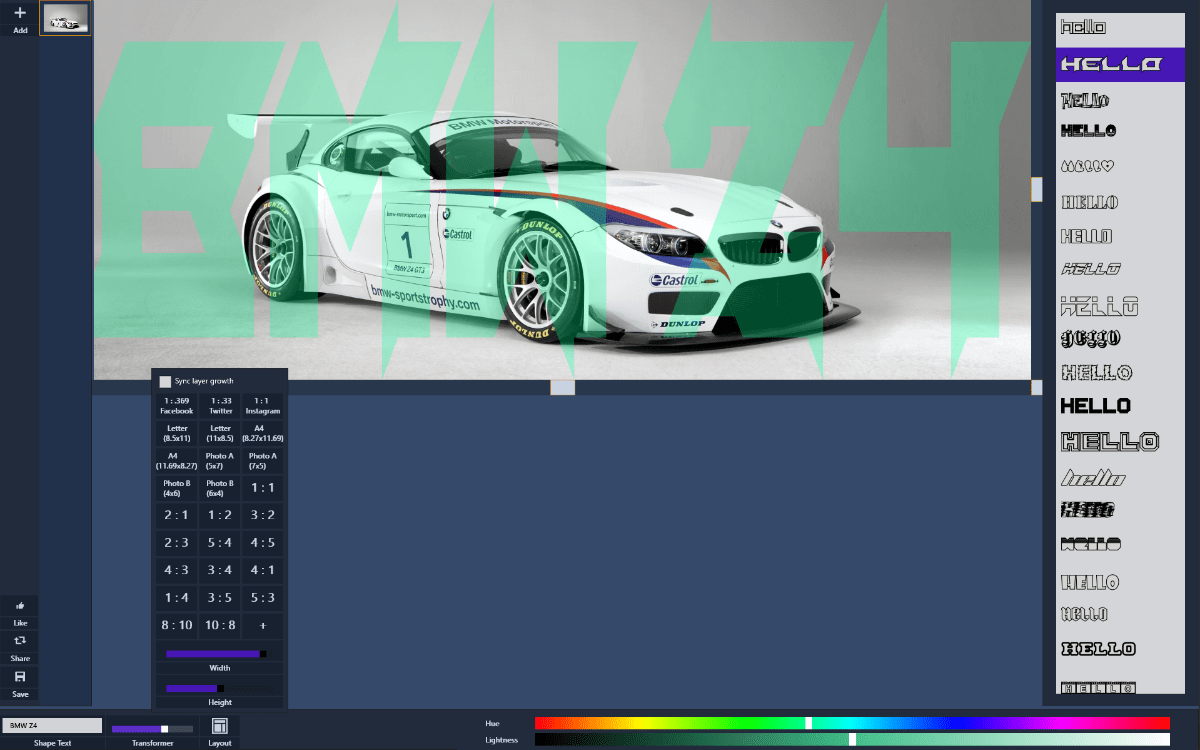Click the BMW Z4 Shape Text field
This screenshot has width=1200, height=750.
click(52, 724)
